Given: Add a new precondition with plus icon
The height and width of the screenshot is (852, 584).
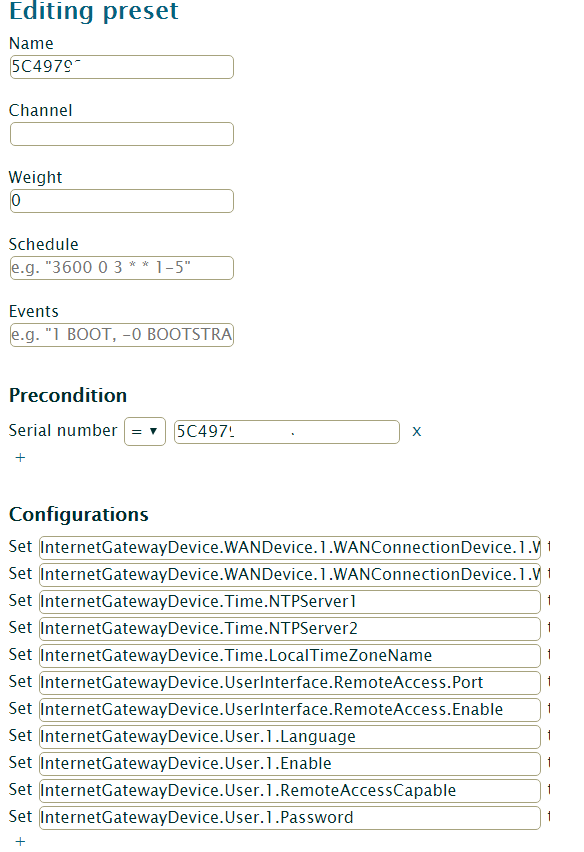Looking at the screenshot, I should click(x=20, y=458).
